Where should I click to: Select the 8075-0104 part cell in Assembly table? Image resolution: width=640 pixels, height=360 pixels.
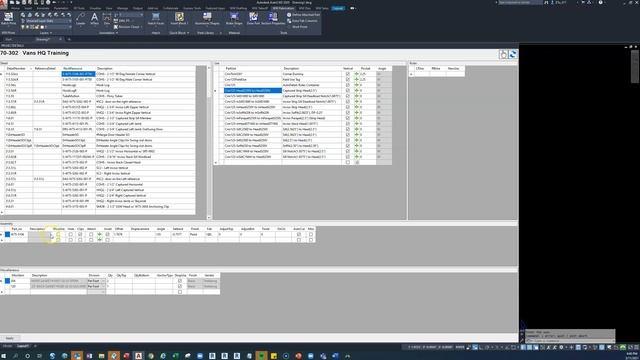pyautogui.click(x=19, y=235)
